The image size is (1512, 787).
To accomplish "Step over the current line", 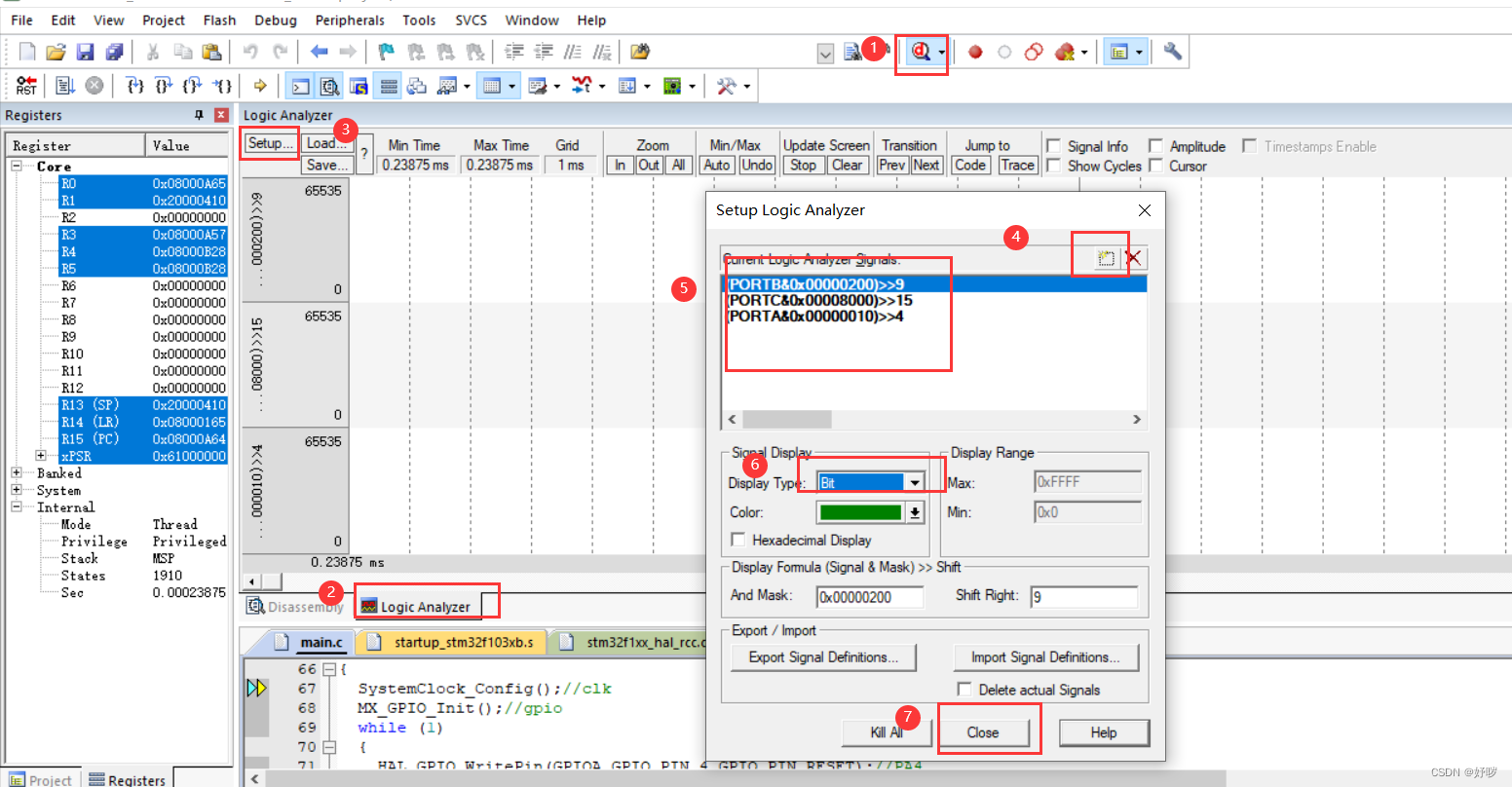I will pos(164,86).
